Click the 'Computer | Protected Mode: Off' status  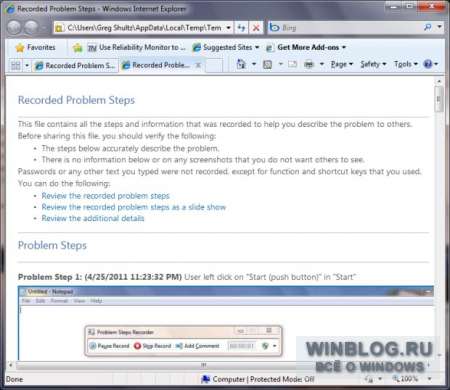258,379
